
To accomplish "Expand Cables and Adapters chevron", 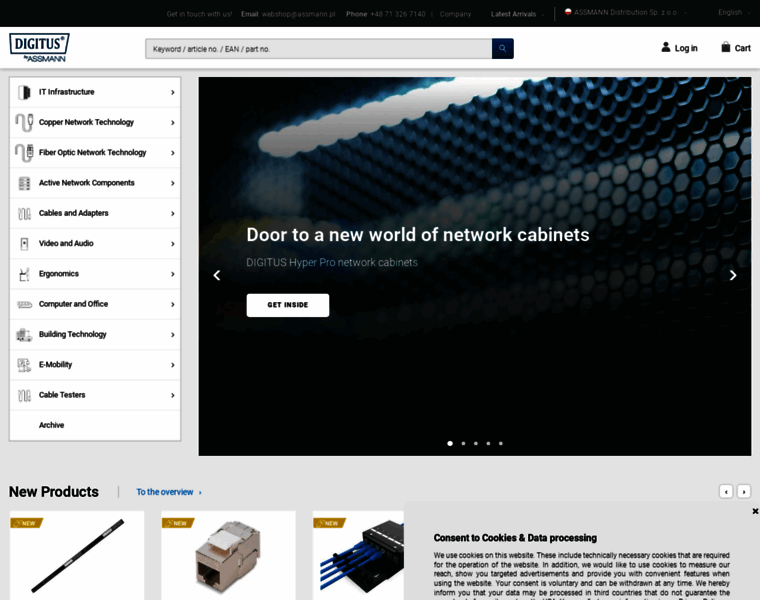I will 173,213.
